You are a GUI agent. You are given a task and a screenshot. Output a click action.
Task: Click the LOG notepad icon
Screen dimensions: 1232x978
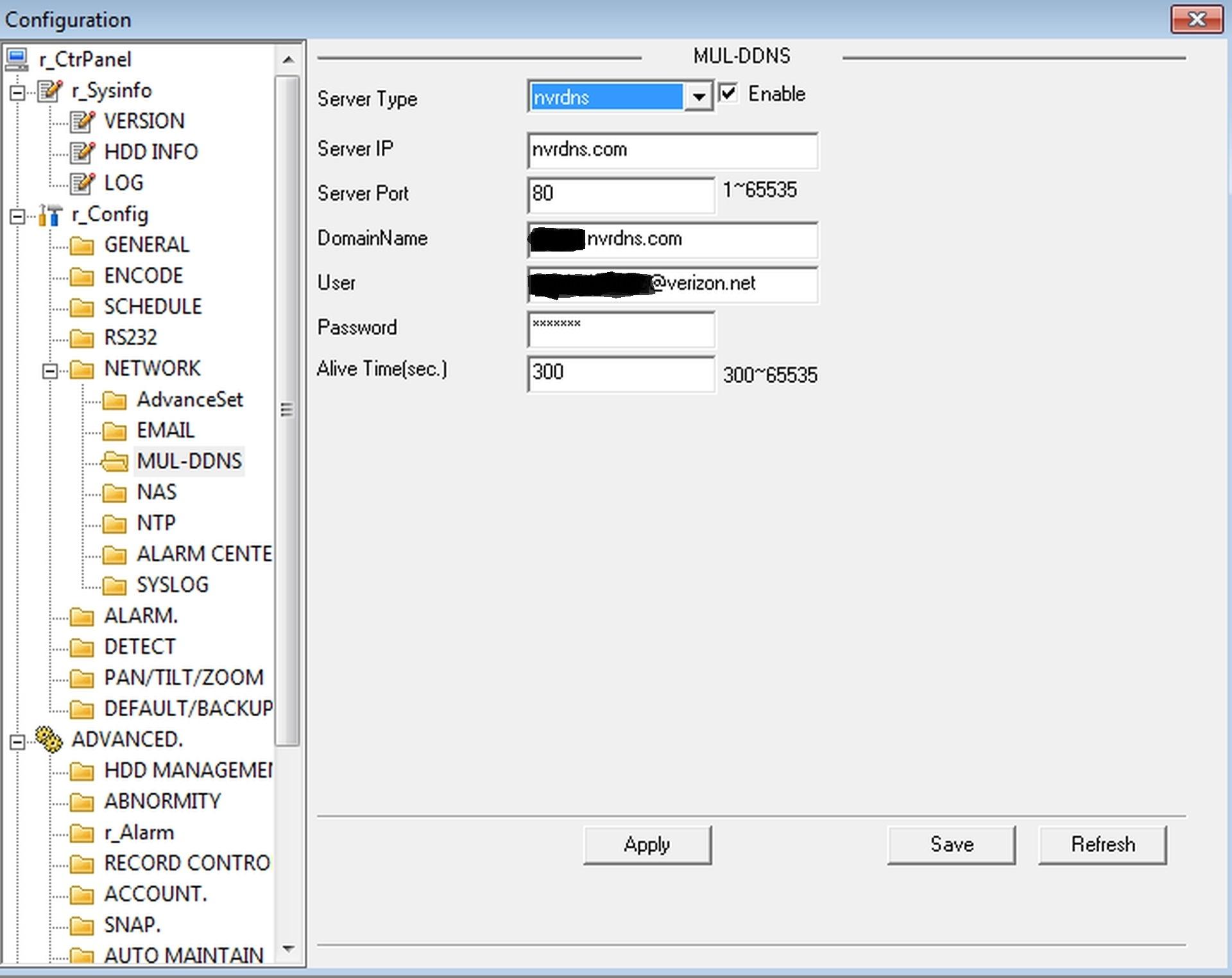pos(82,183)
